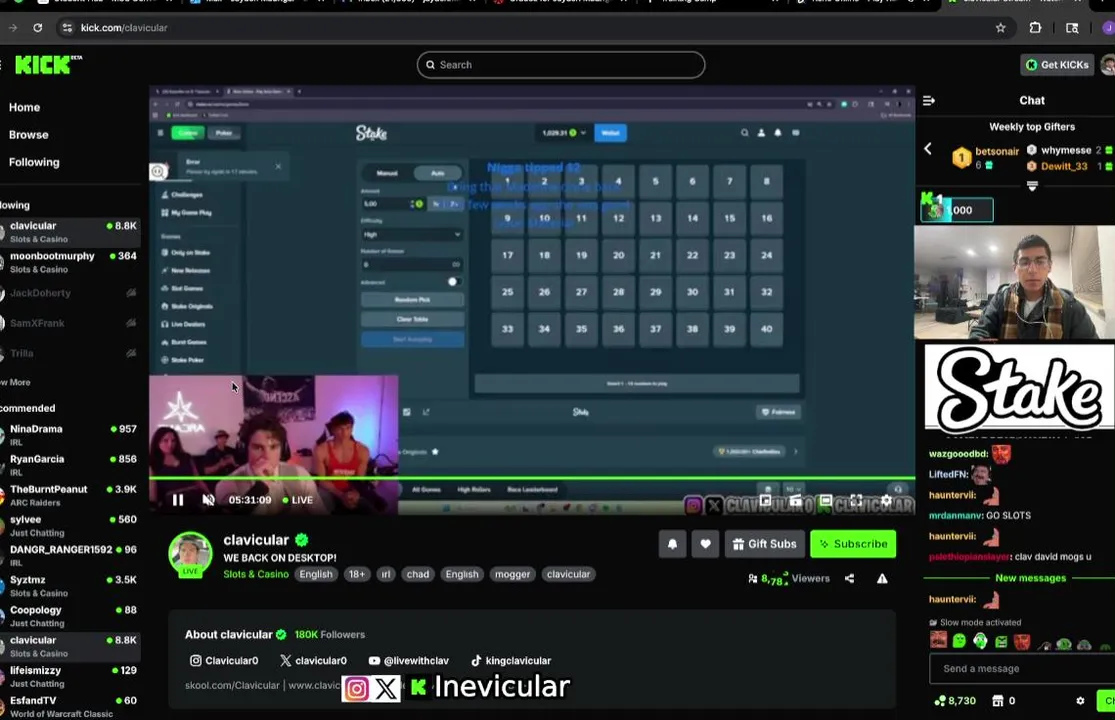Switch the player to theater mode
The width and height of the screenshot is (1115, 720).
click(x=826, y=500)
